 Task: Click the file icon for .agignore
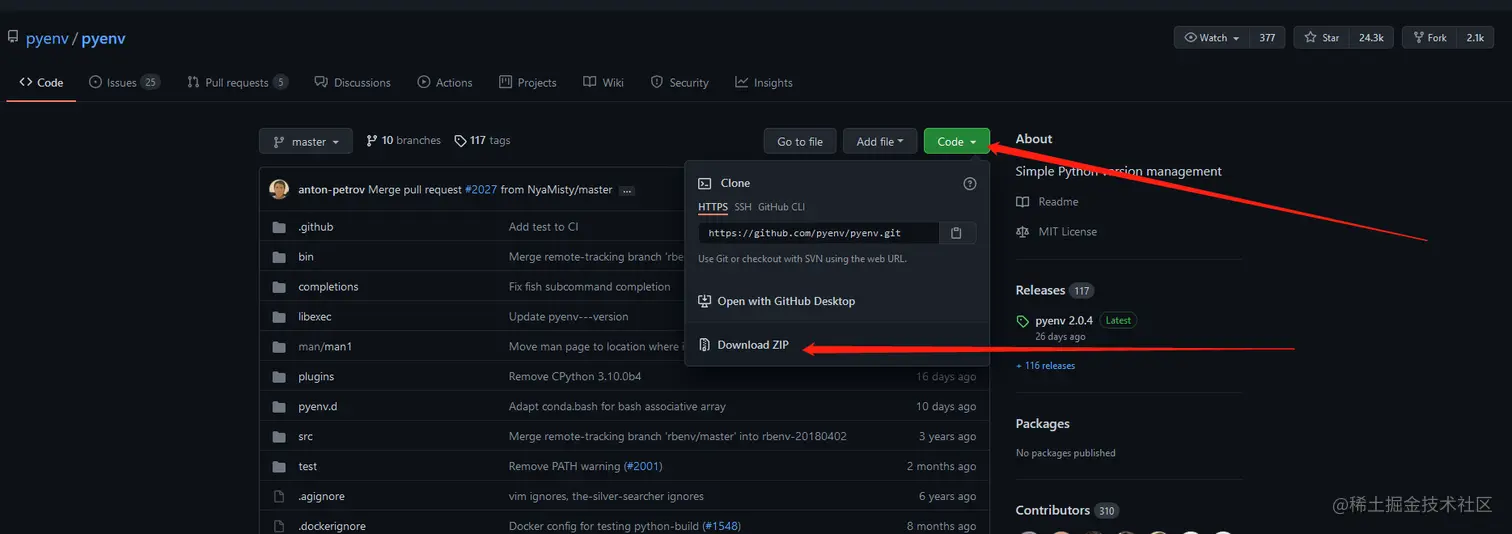point(279,497)
